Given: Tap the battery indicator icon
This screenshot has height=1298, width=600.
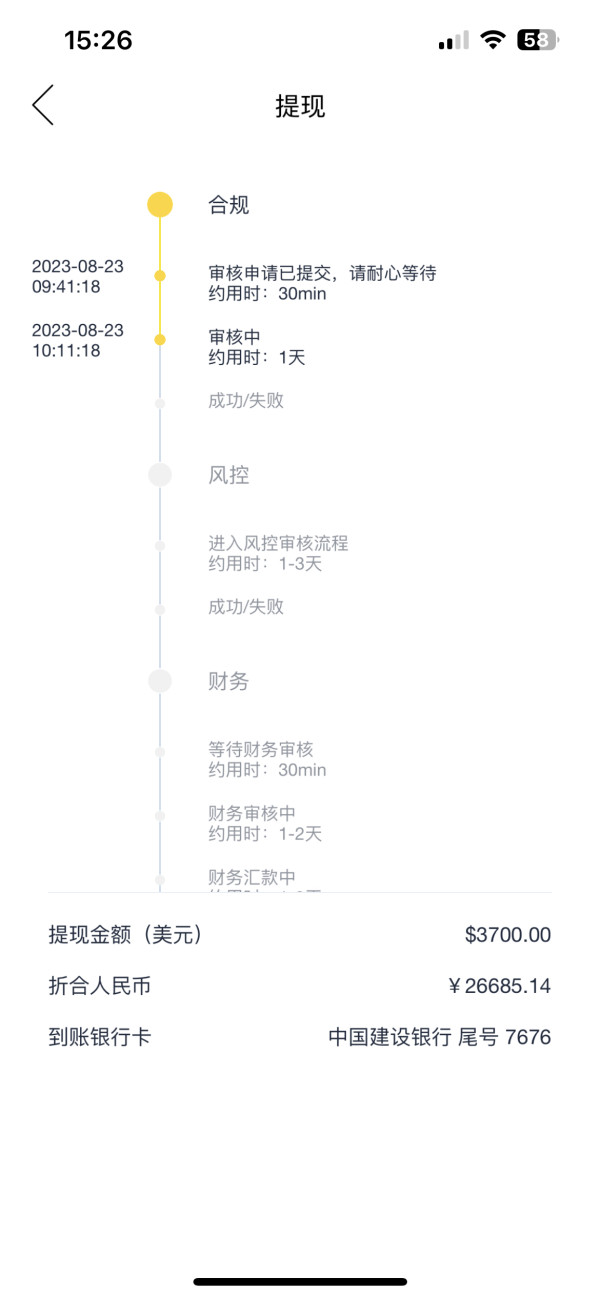Looking at the screenshot, I should pos(538,40).
